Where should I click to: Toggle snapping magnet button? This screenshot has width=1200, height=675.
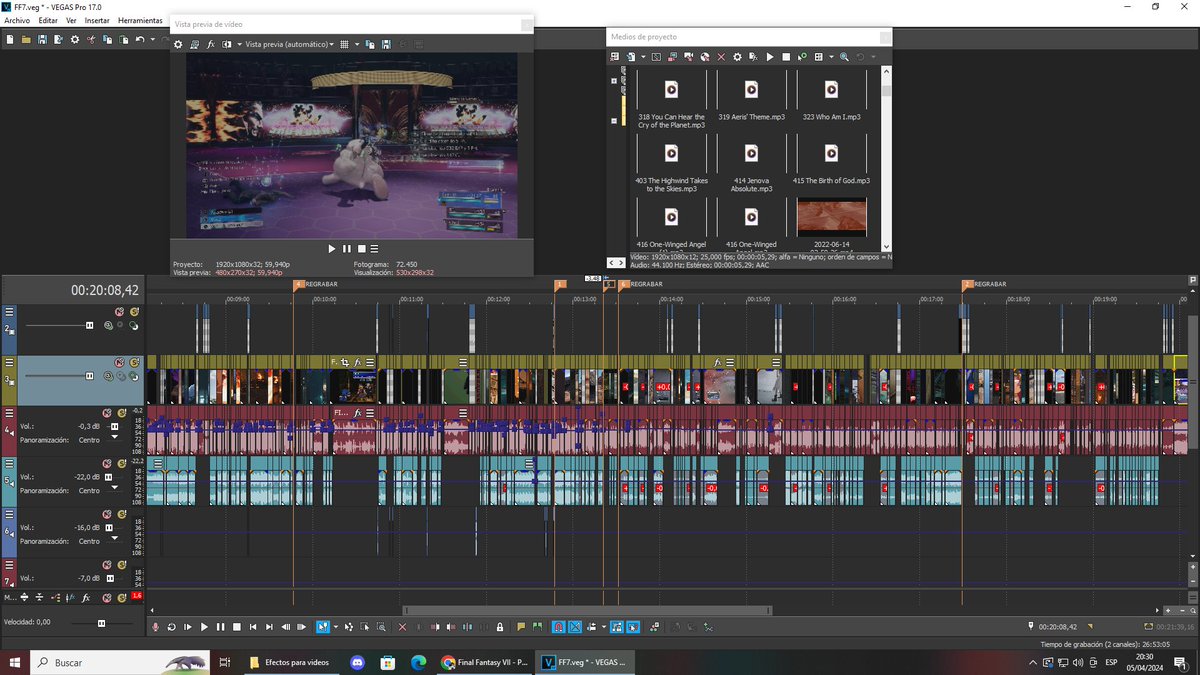coord(558,627)
